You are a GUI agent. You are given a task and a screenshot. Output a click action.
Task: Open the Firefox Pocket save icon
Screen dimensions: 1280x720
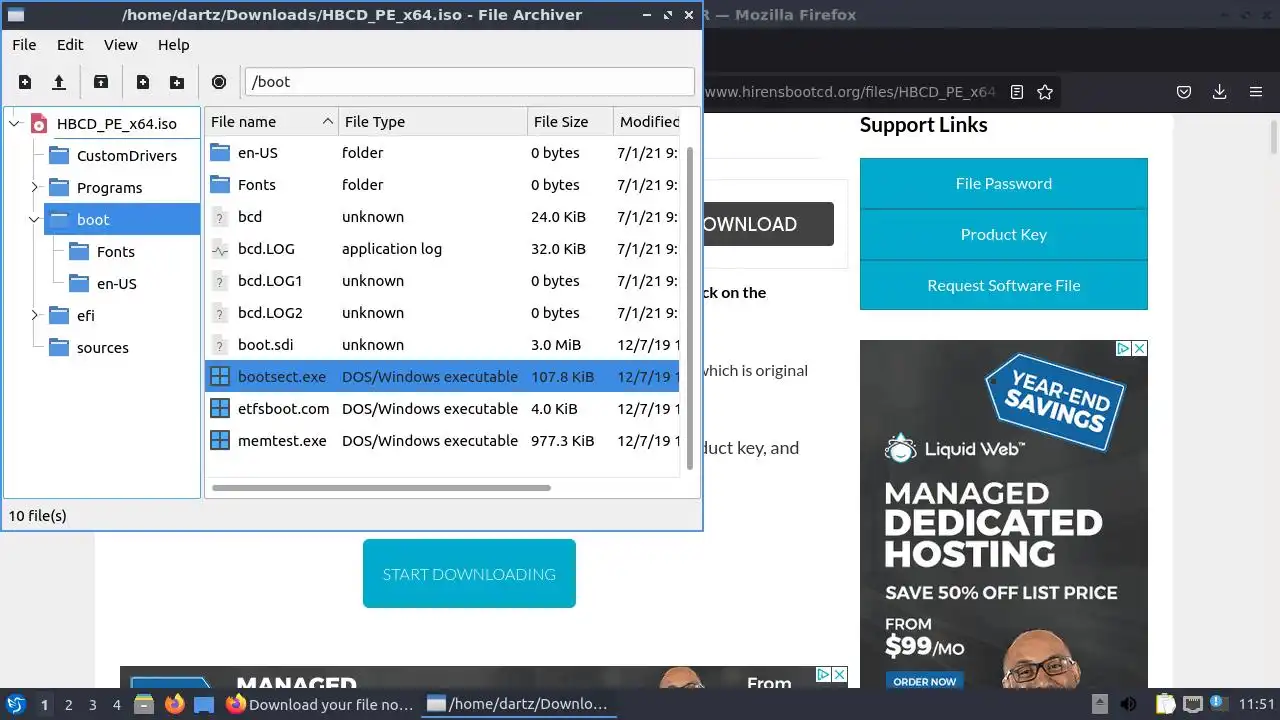point(1184,92)
